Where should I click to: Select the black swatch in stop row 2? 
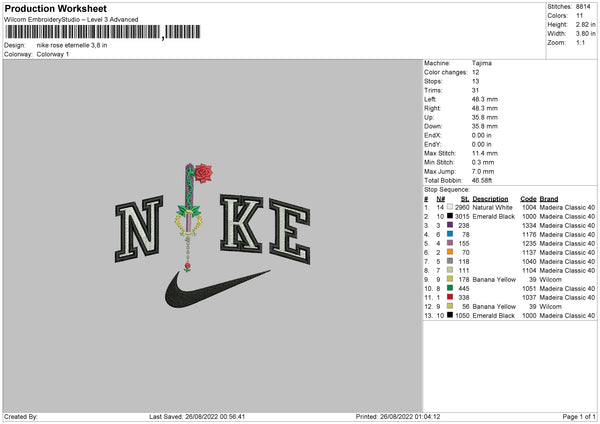click(450, 216)
